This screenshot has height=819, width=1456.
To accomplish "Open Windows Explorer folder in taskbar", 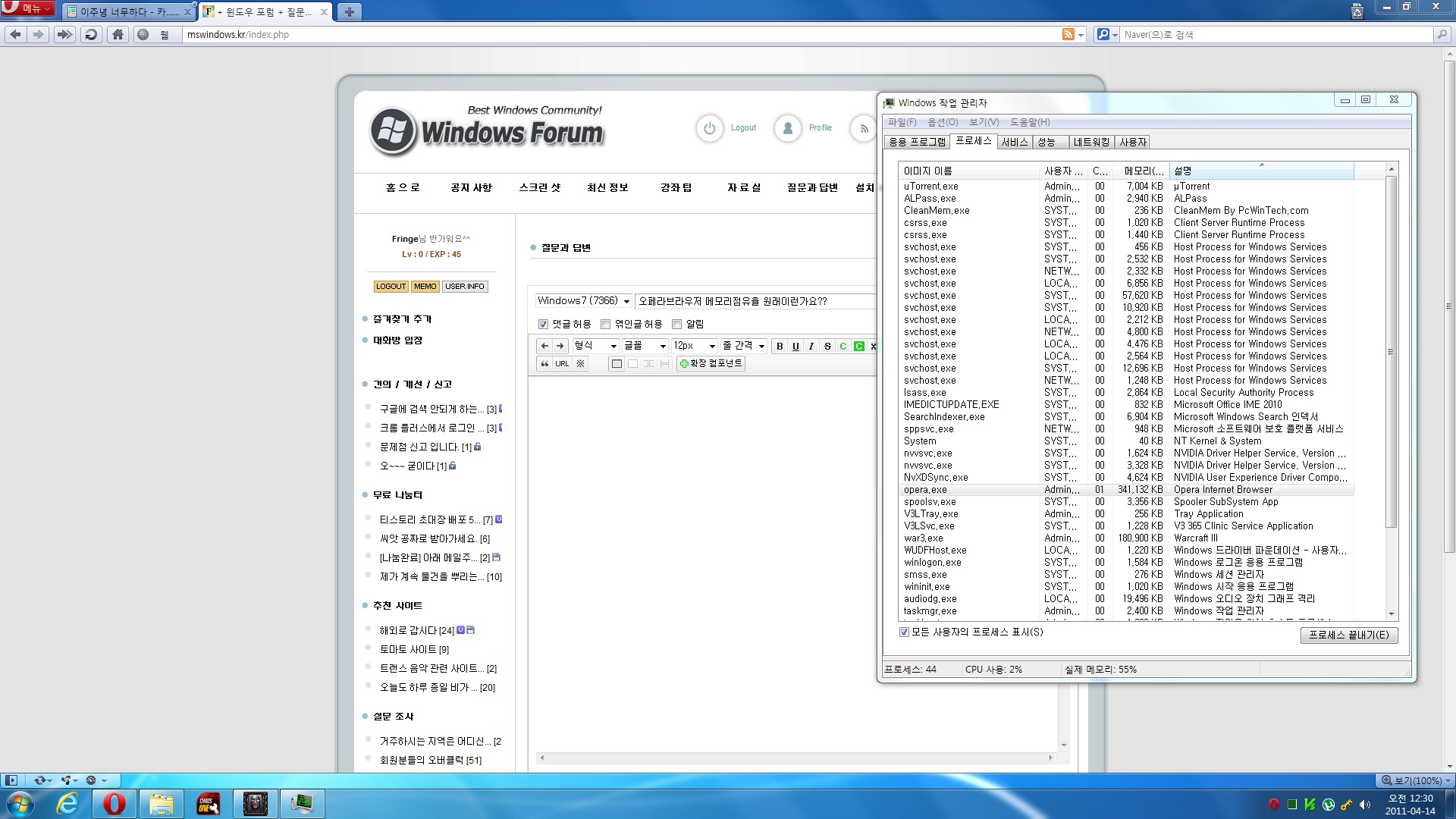I will 161,804.
